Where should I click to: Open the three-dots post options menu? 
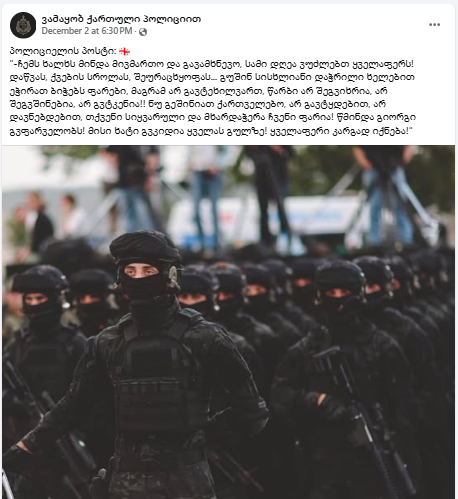[x=434, y=25]
